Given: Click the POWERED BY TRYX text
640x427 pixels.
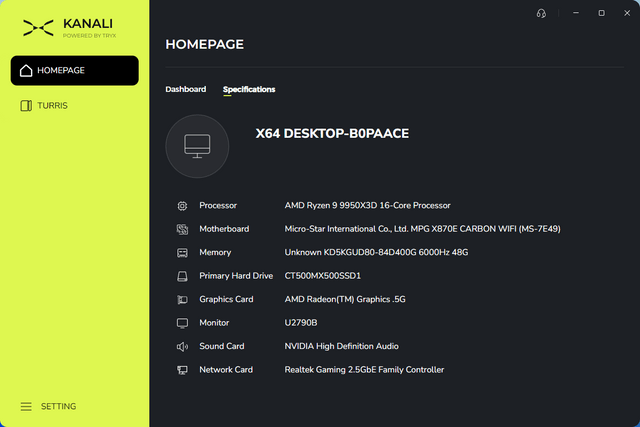Looking at the screenshot, I should [89, 36].
